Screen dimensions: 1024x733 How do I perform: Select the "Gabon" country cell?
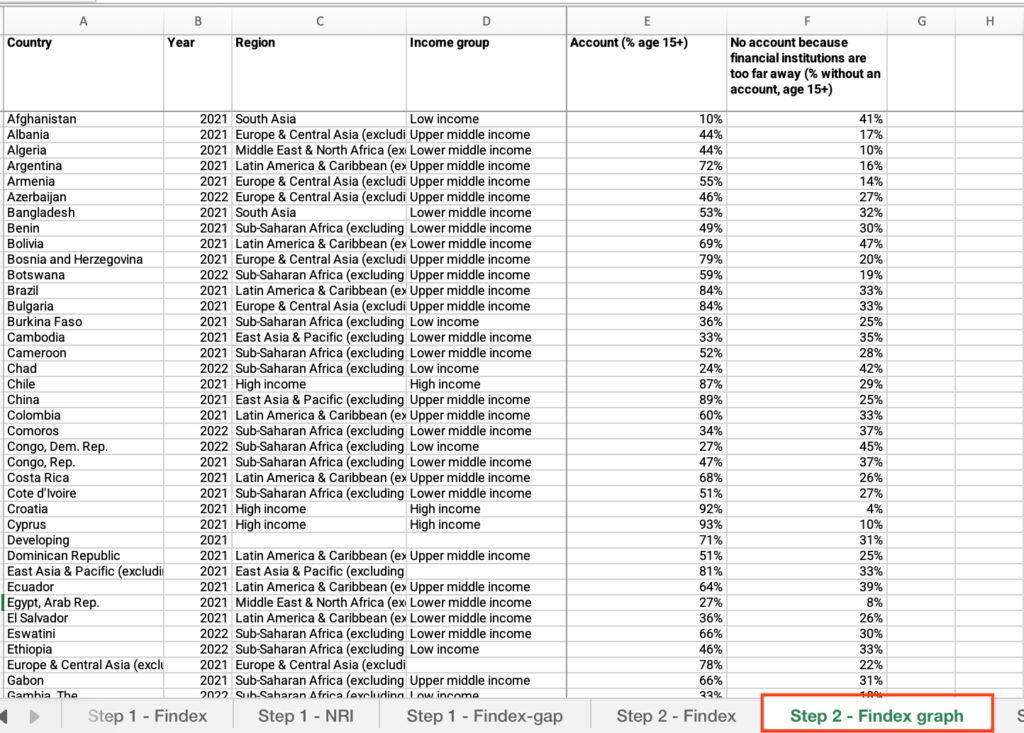84,681
